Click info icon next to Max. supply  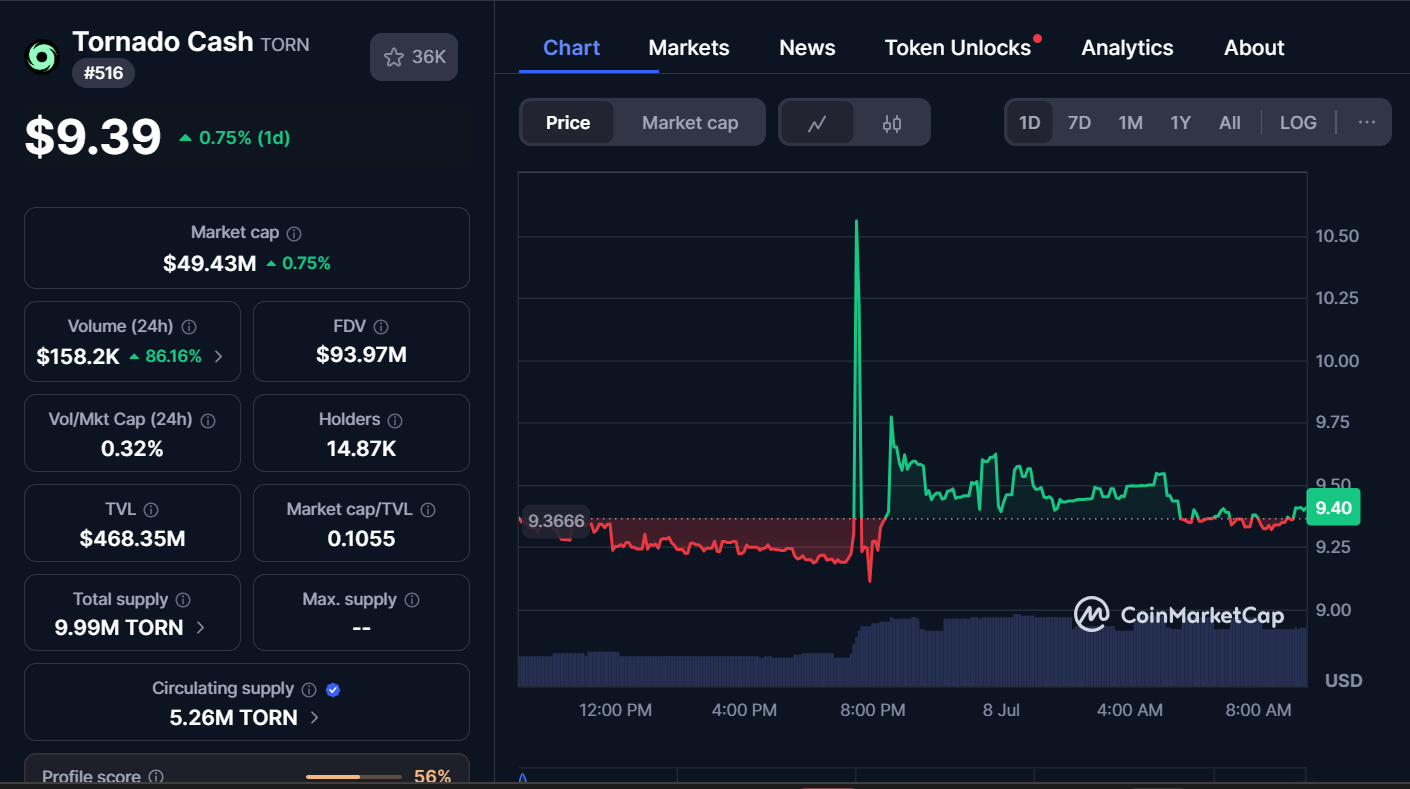pos(412,600)
